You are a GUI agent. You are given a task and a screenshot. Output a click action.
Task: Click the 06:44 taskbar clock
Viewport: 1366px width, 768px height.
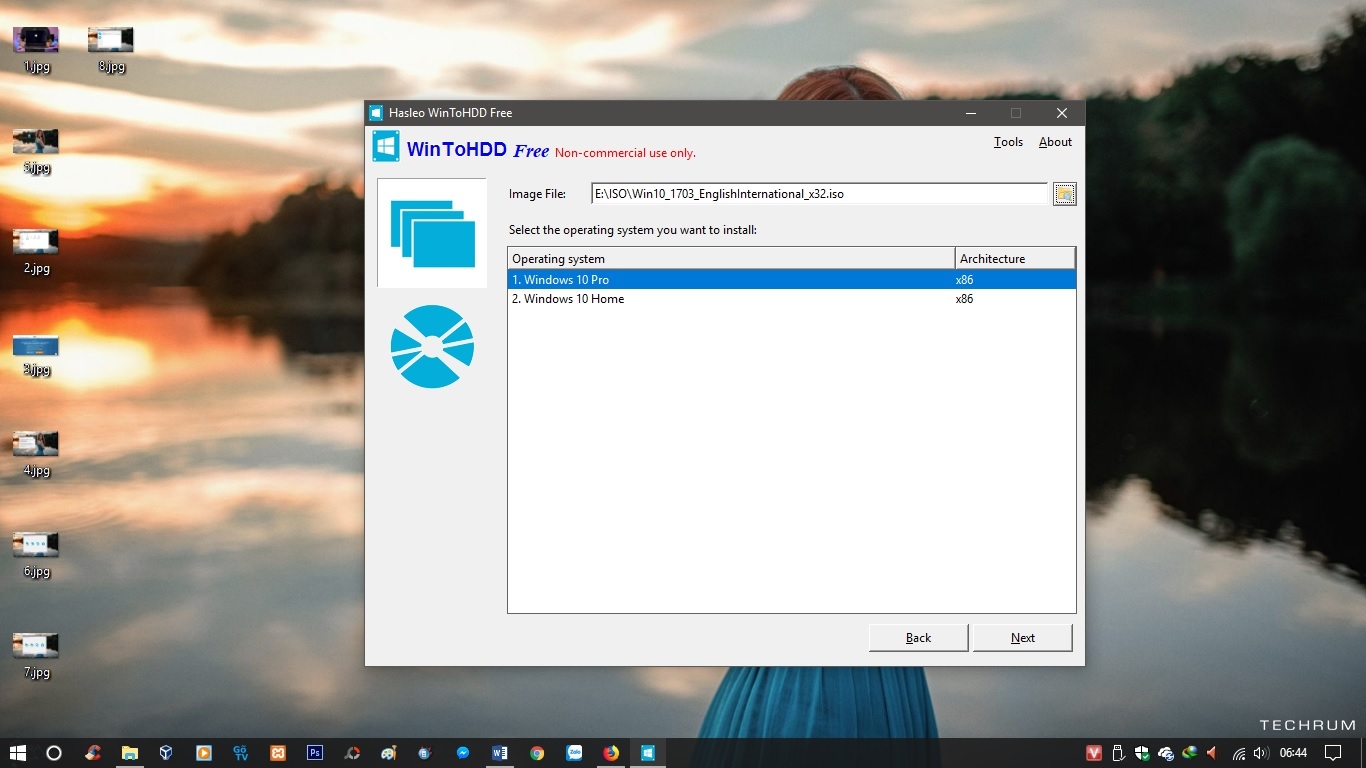tap(1293, 753)
